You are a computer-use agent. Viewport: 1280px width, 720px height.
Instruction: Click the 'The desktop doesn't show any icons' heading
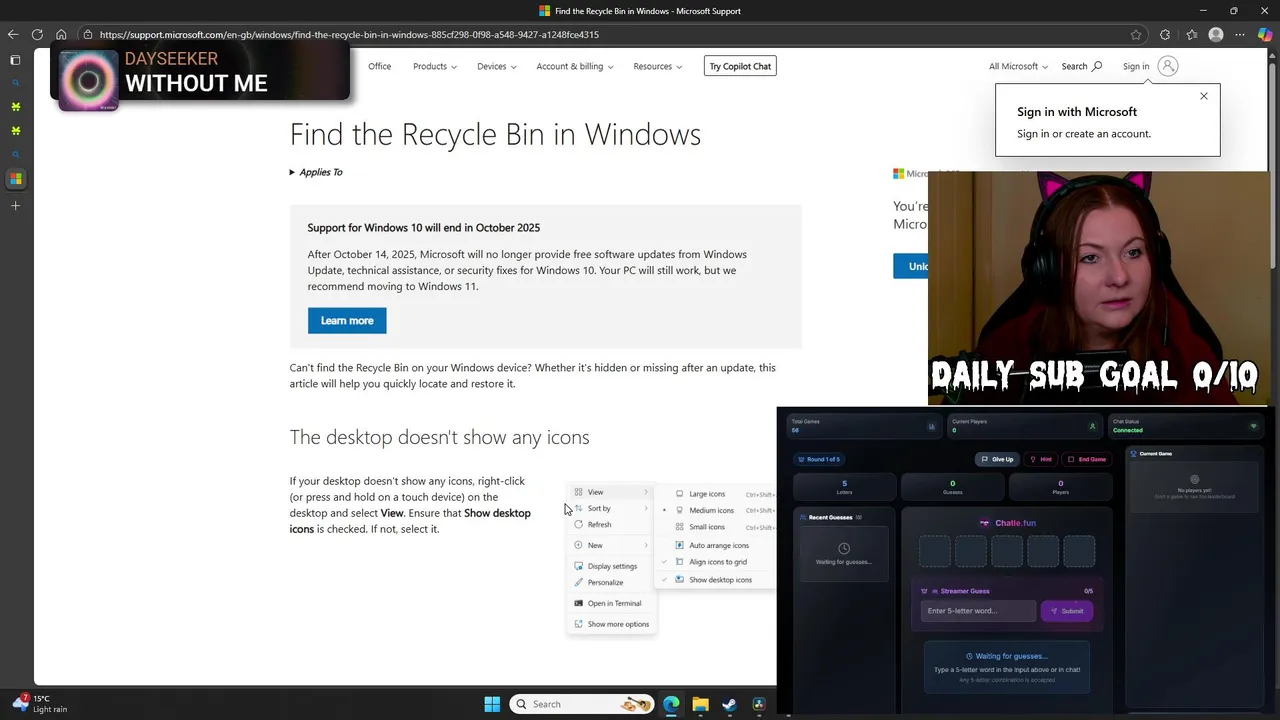(x=439, y=437)
